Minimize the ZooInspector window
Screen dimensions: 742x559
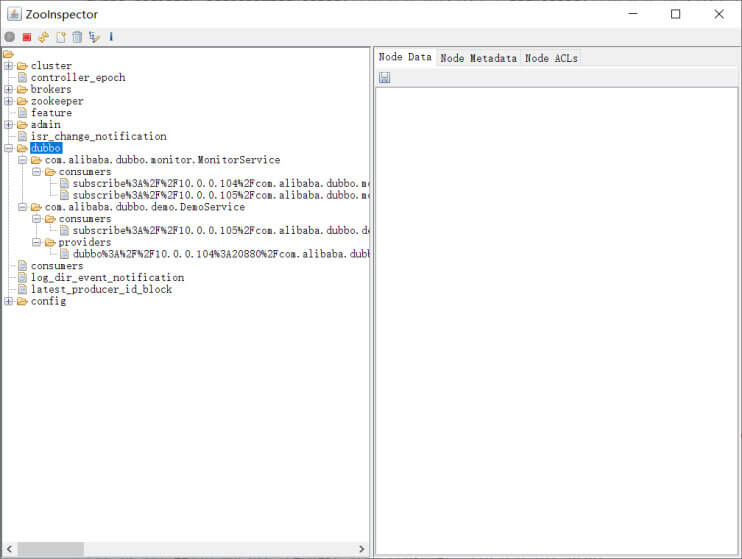633,14
